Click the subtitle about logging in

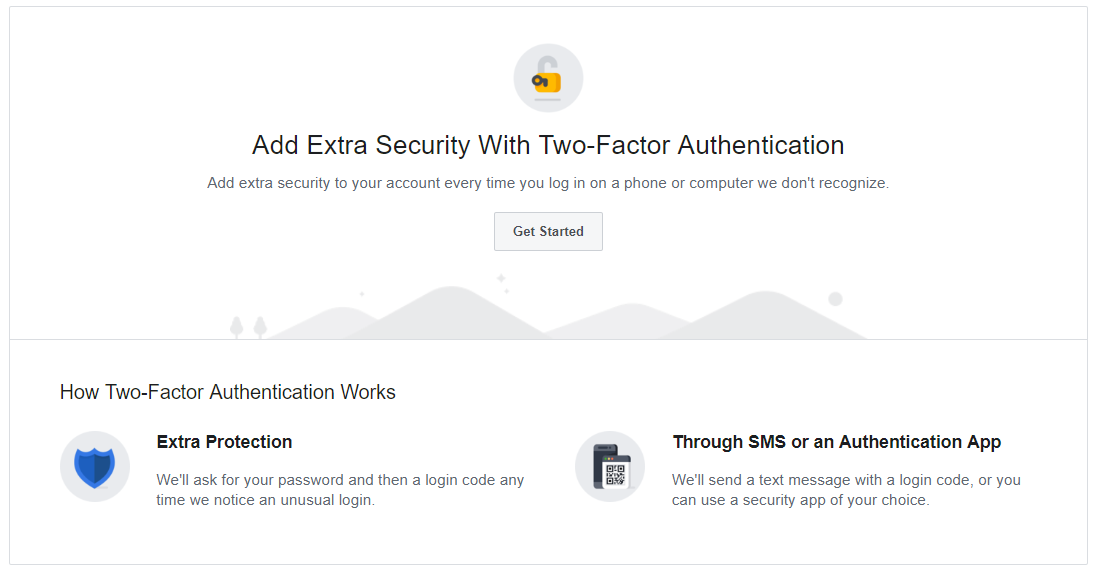coord(548,183)
